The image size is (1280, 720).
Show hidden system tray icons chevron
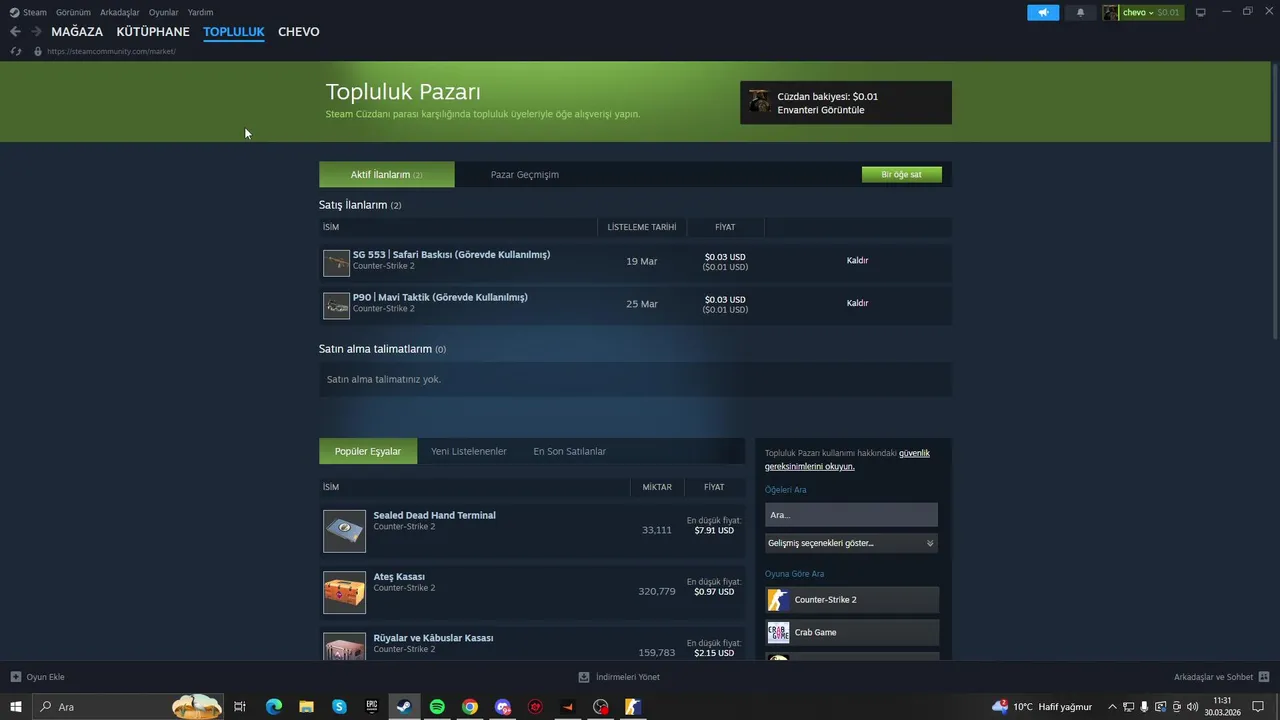[x=1112, y=707]
